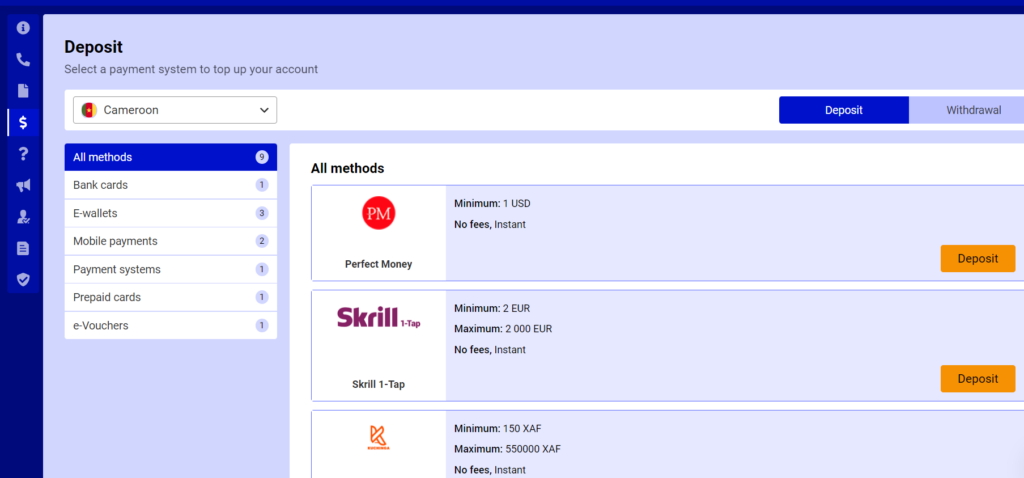Click the info icon in sidebar

23,28
